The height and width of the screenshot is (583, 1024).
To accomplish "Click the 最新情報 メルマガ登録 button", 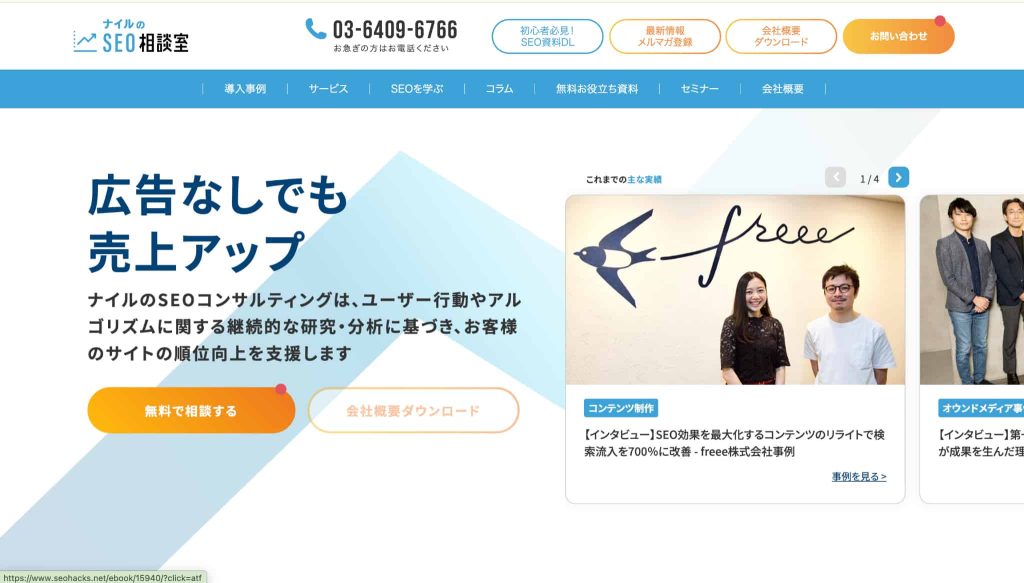I will click(665, 36).
